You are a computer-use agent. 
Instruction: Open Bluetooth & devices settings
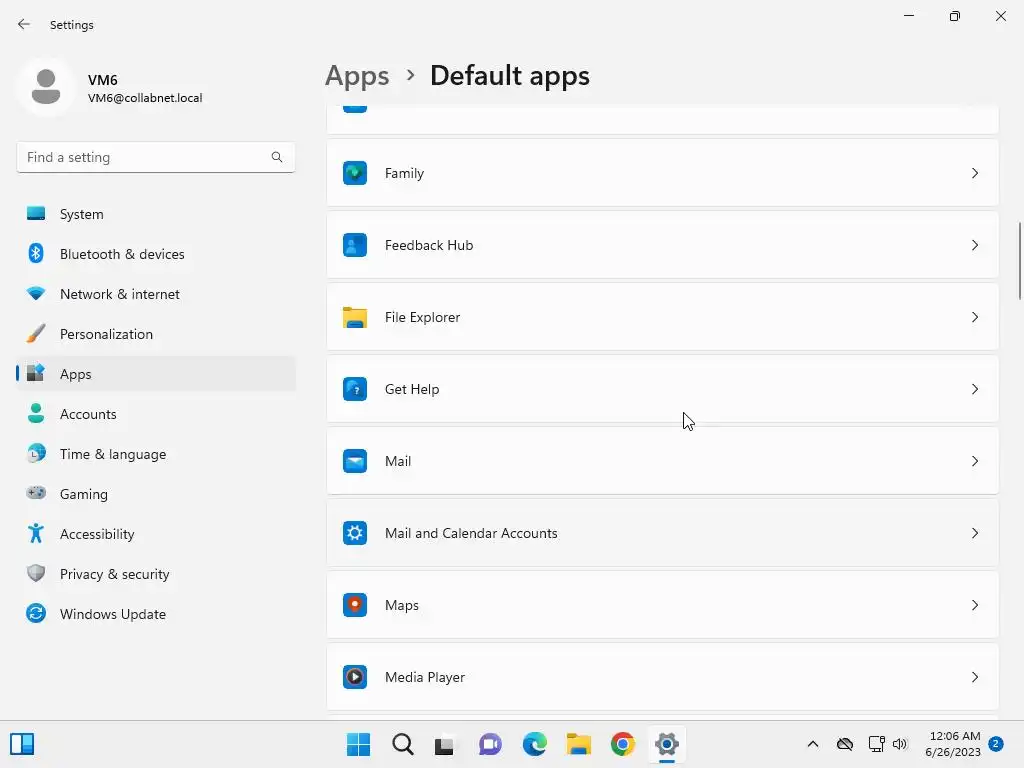click(155, 253)
